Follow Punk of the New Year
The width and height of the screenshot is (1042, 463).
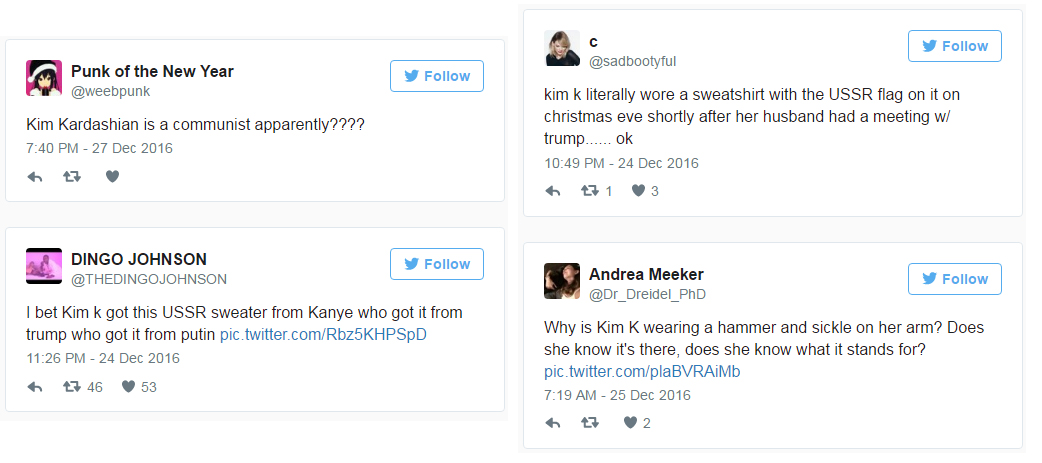pyautogui.click(x=437, y=76)
